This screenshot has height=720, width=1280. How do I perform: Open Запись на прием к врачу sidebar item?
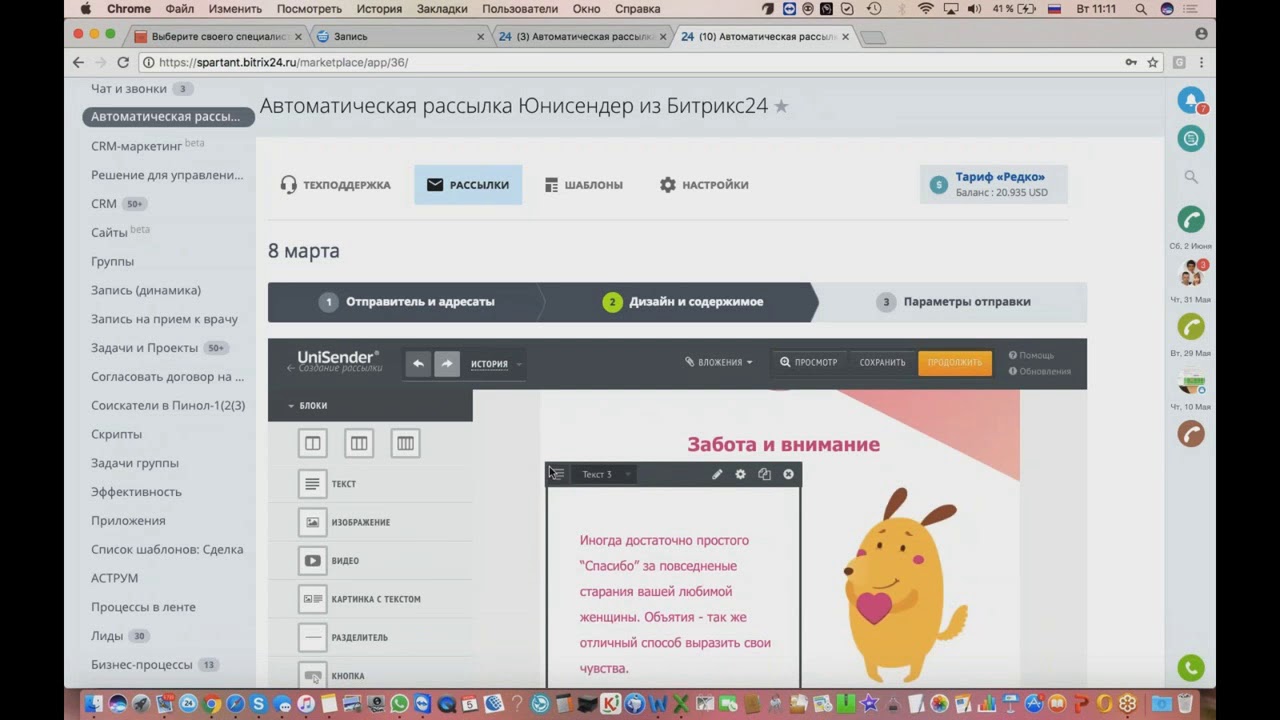point(164,319)
